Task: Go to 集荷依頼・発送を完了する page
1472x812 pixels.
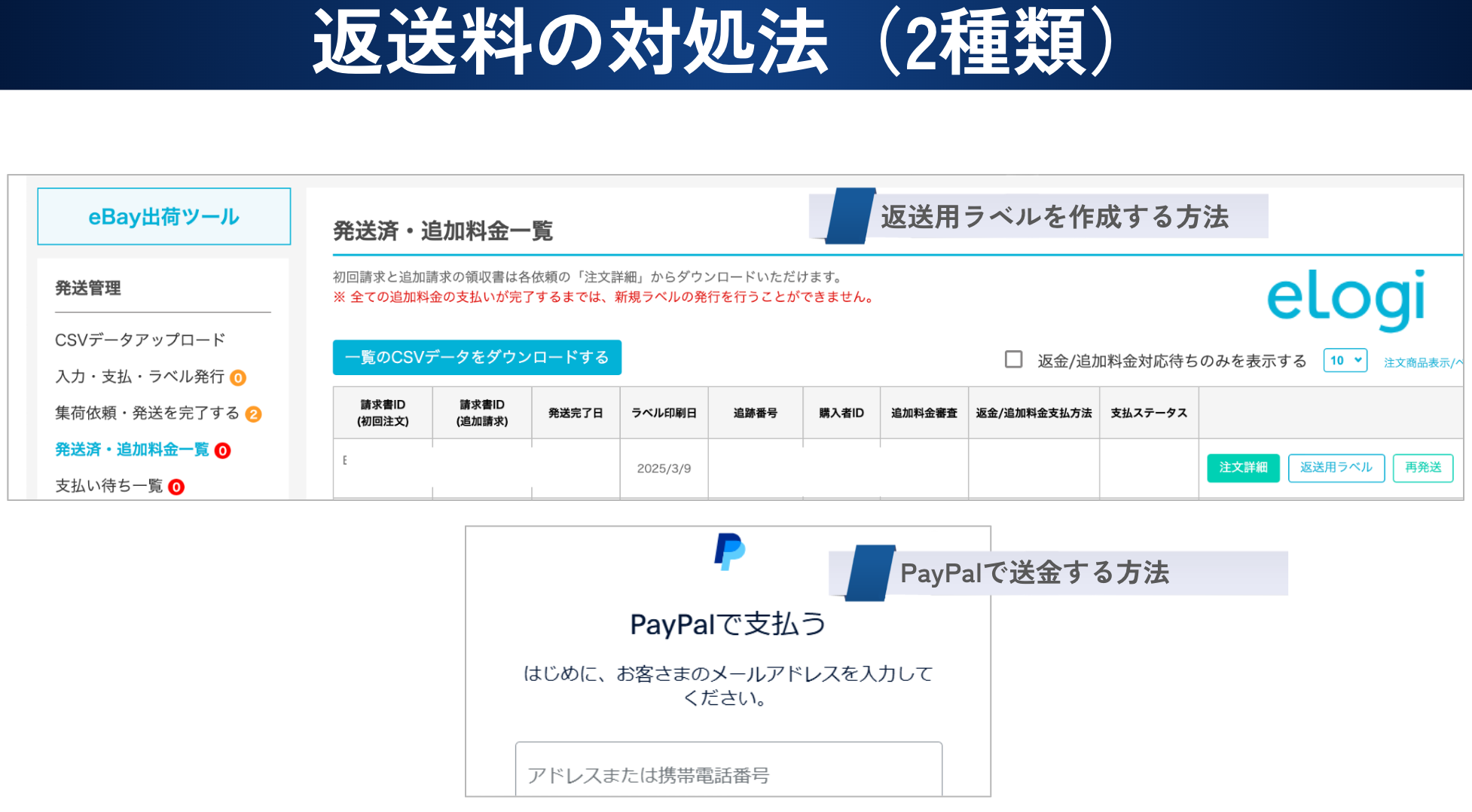Action: (x=147, y=414)
